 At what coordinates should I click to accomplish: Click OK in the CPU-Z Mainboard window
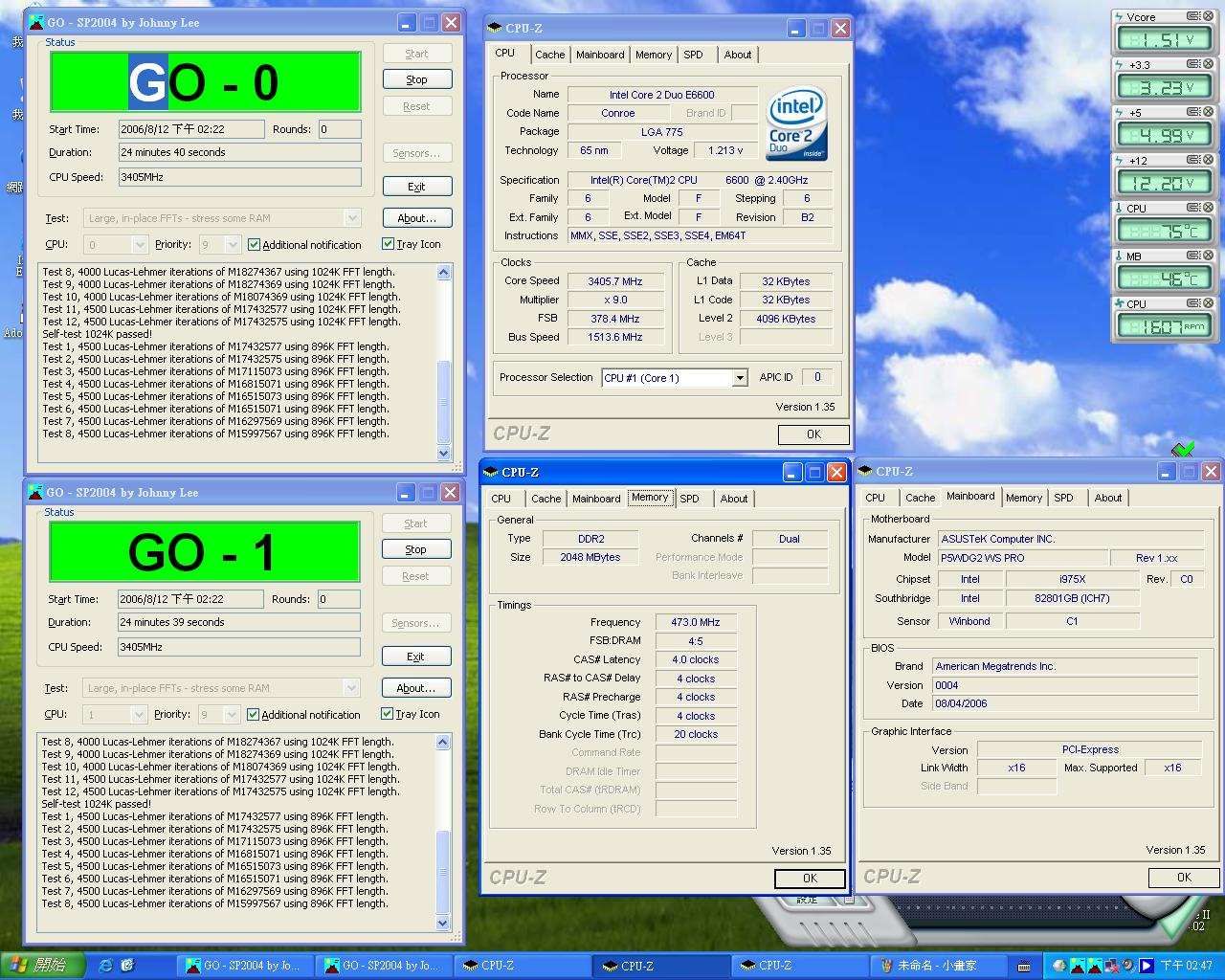click(1184, 878)
